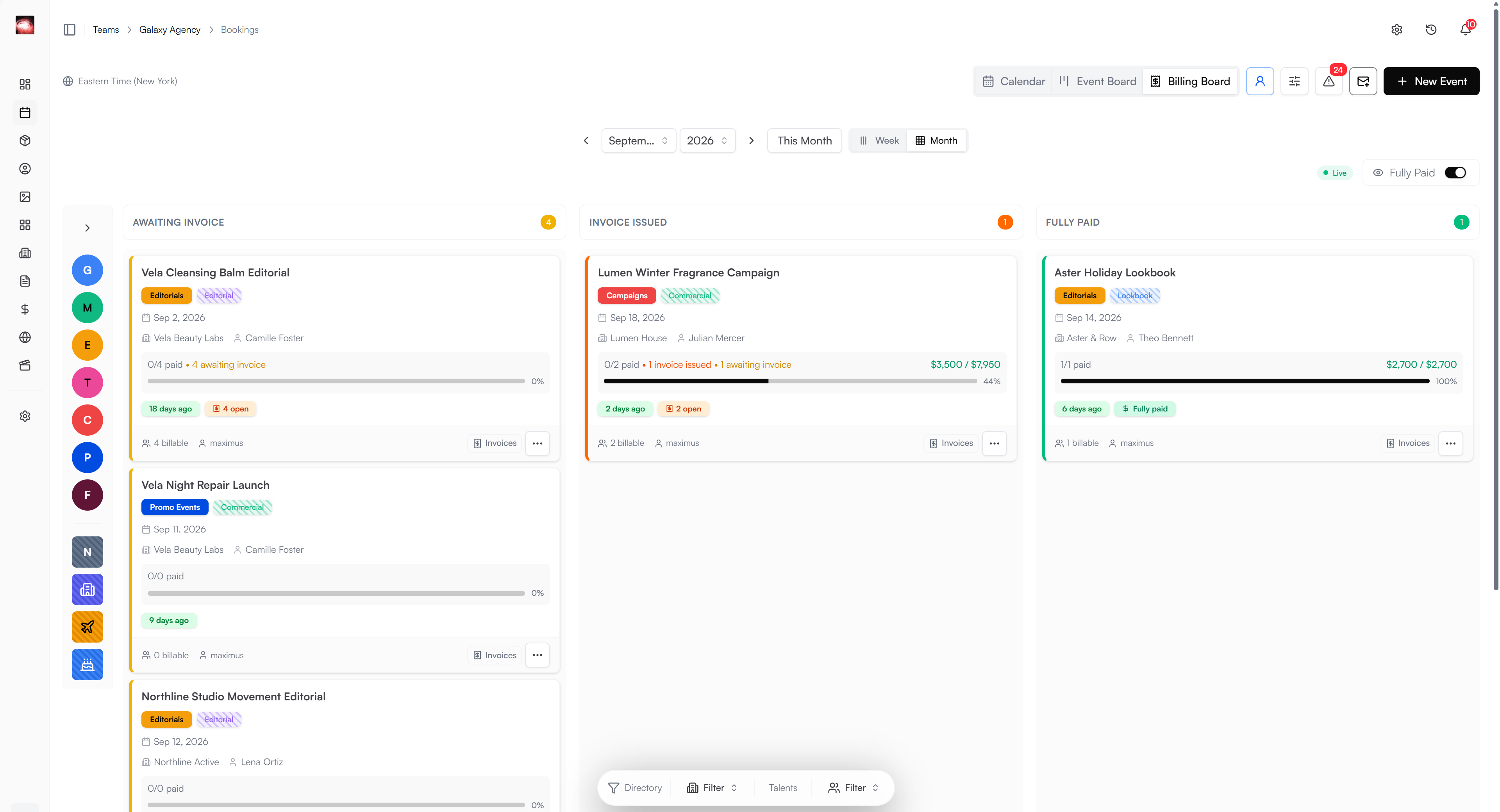
Task: Open the dashboard grid icon in sidebar
Action: pyautogui.click(x=25, y=84)
